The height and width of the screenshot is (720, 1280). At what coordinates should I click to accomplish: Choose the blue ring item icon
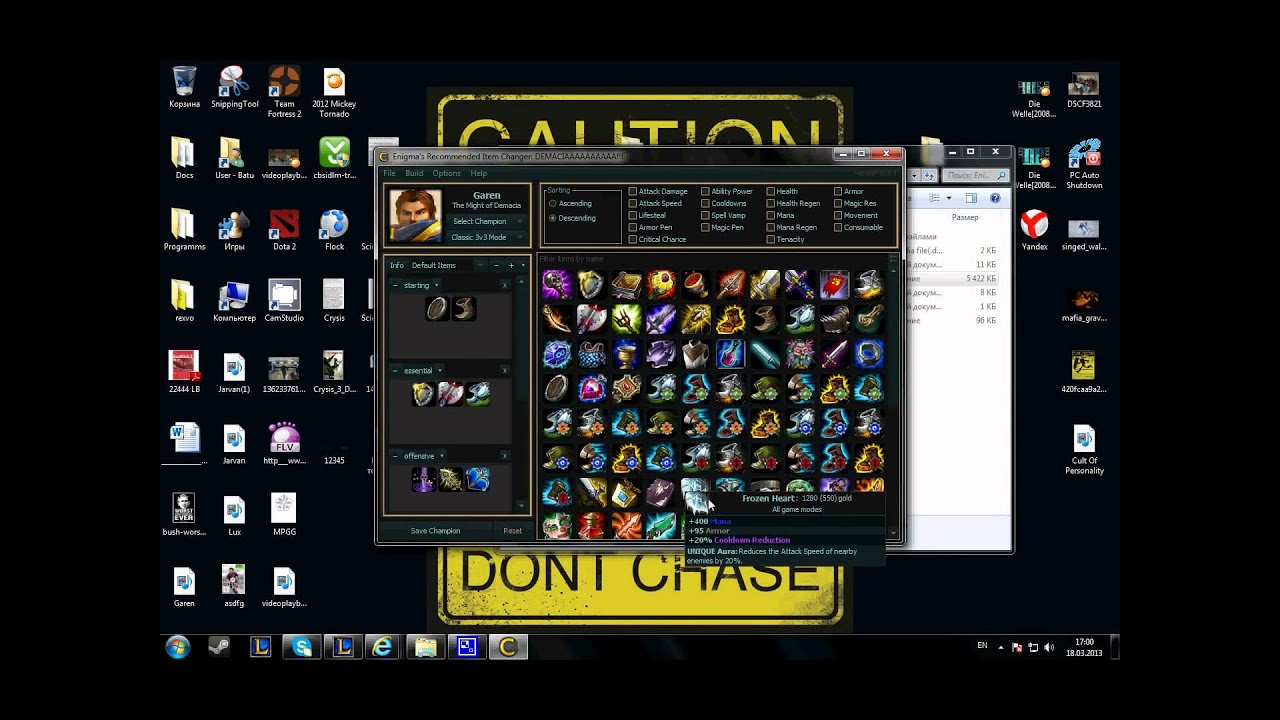click(869, 354)
